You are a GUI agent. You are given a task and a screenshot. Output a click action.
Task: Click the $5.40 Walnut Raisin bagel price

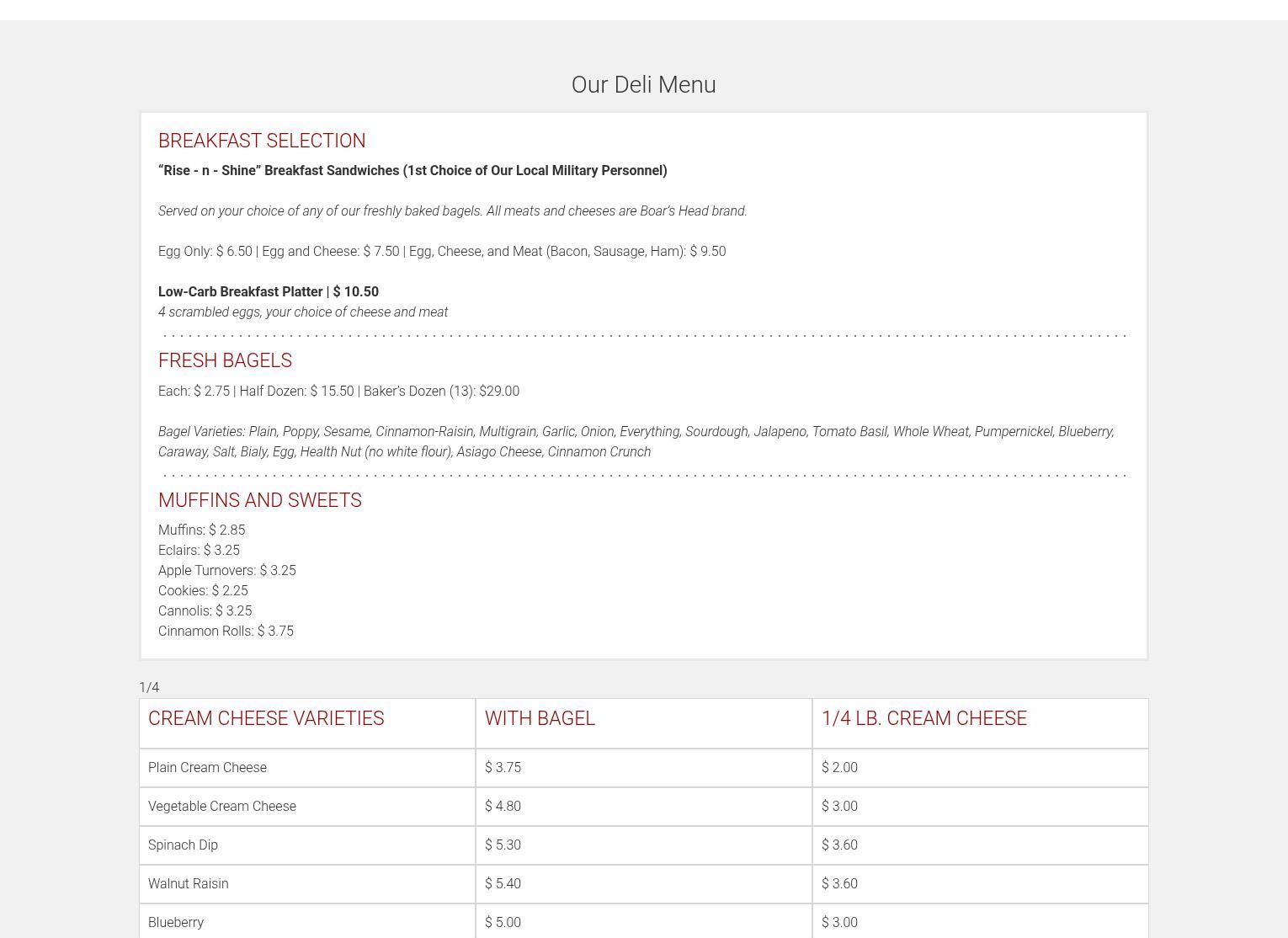coord(503,884)
